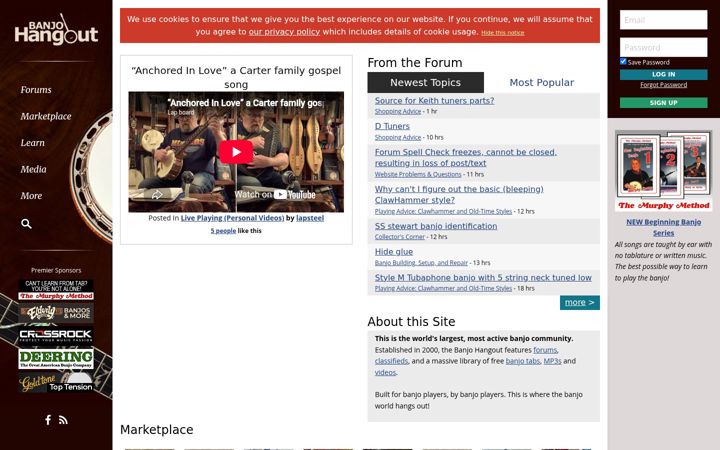This screenshot has height=450, width=720.
Task: View the 5 people who like this
Action: click(x=223, y=231)
